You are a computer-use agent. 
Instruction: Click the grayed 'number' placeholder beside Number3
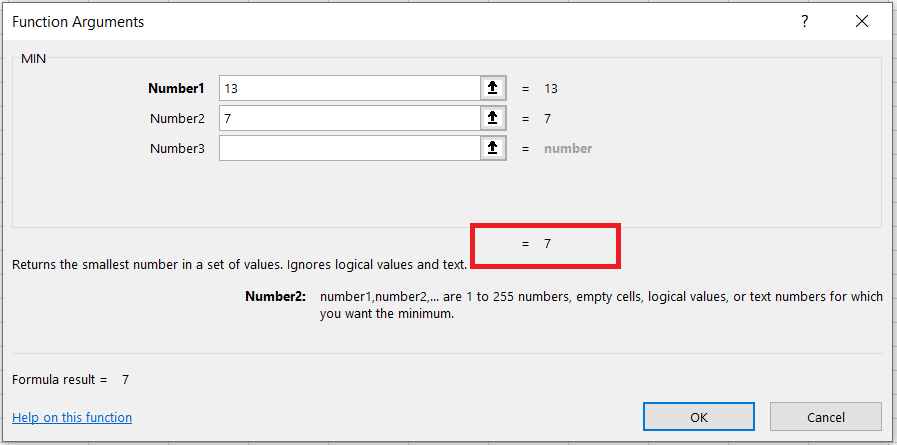pyautogui.click(x=568, y=148)
